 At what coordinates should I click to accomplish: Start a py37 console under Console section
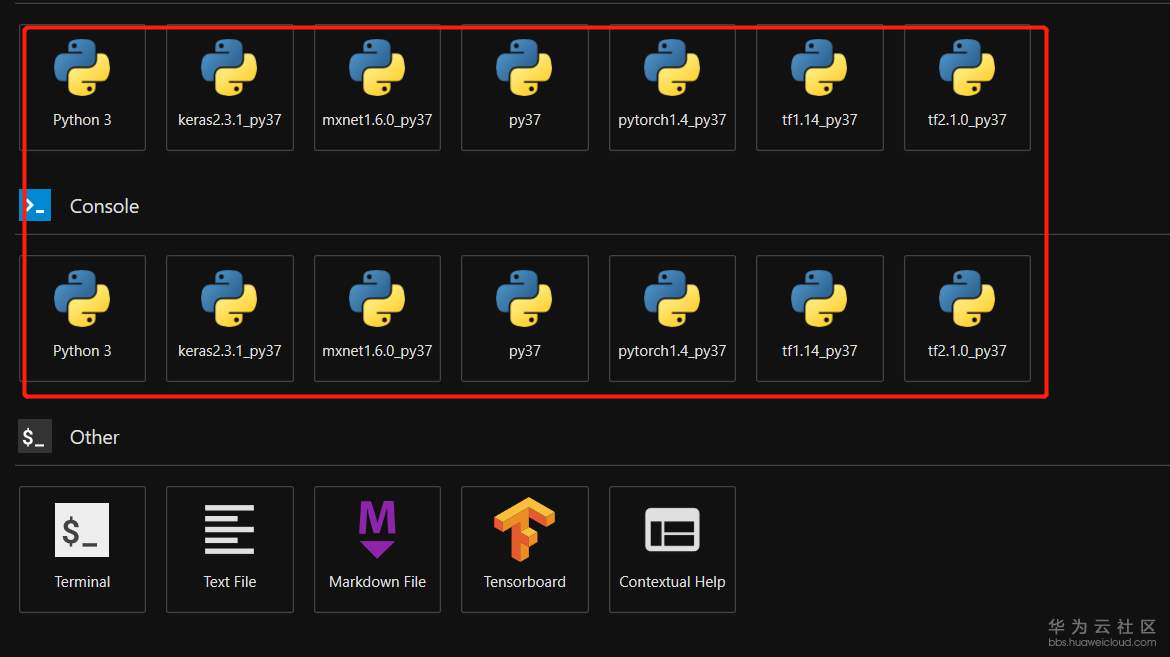tap(525, 319)
